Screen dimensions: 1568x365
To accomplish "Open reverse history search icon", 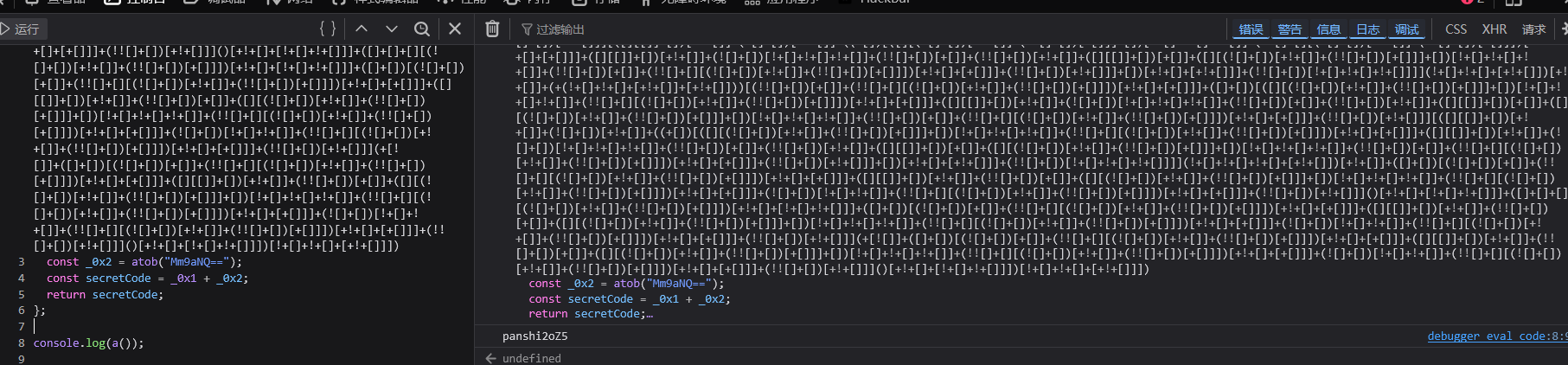I will (x=421, y=29).
